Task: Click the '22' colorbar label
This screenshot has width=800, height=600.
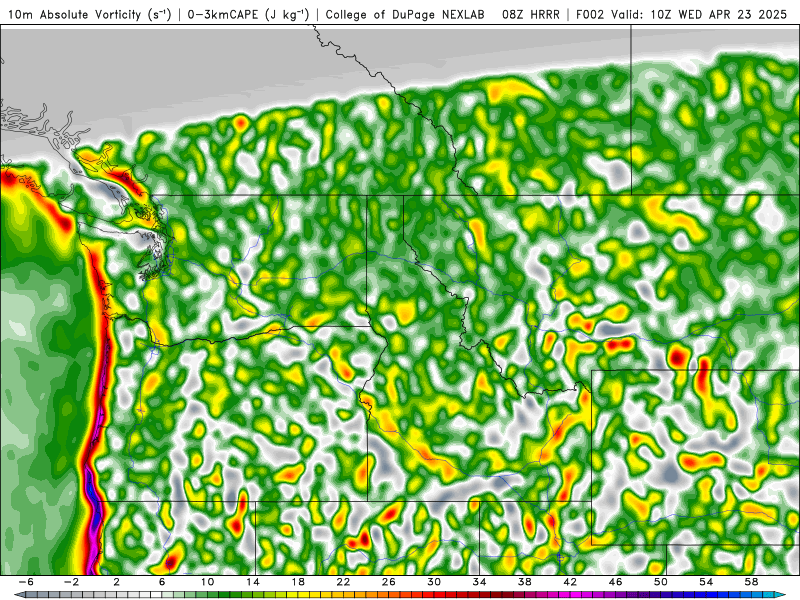Action: [x=343, y=582]
